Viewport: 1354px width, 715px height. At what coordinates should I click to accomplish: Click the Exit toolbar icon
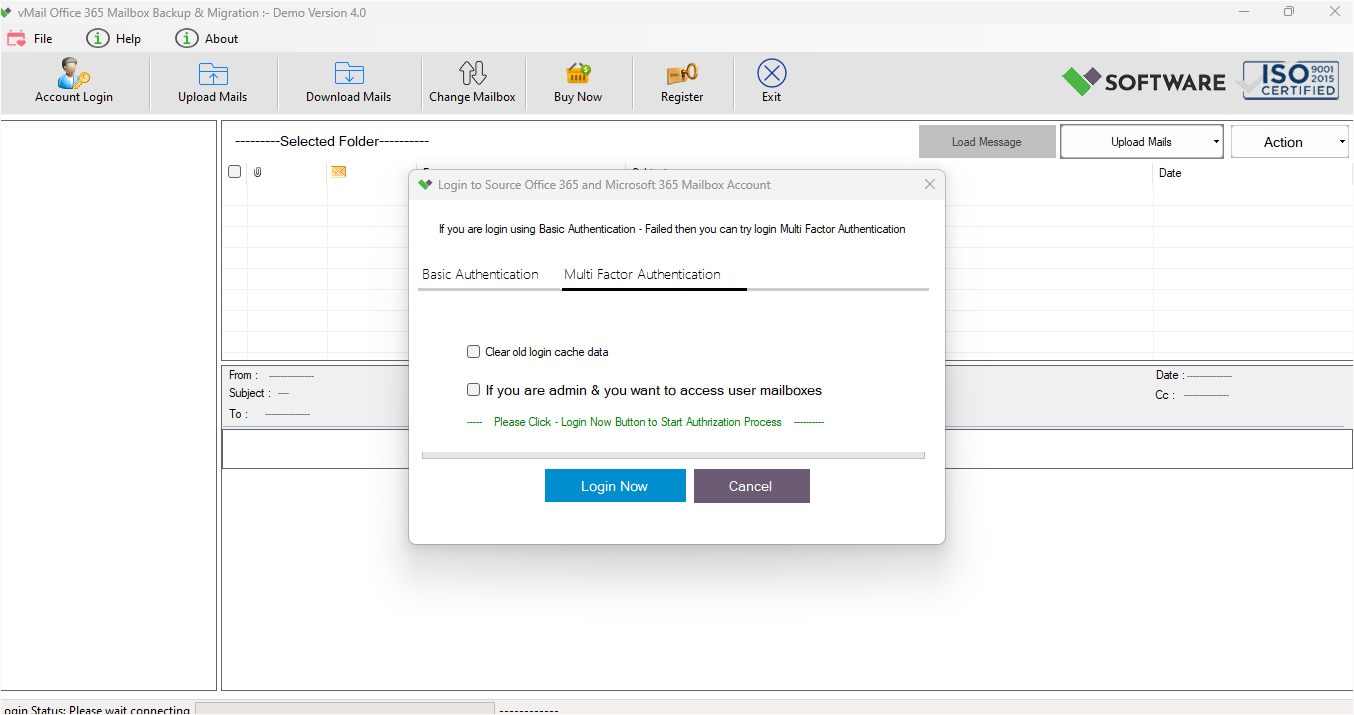[x=772, y=73]
